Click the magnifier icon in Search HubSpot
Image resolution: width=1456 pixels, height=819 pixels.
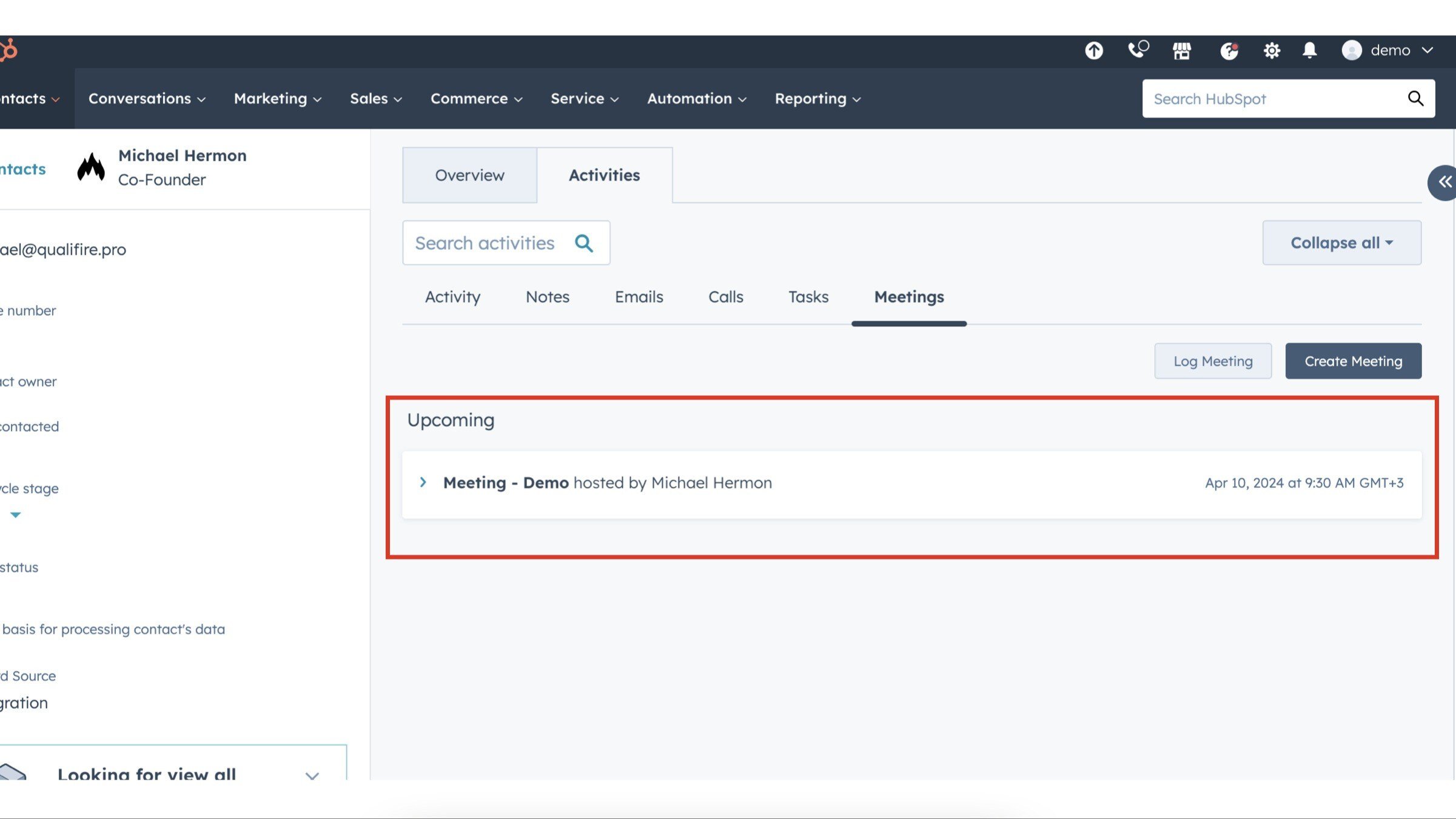pyautogui.click(x=1415, y=98)
